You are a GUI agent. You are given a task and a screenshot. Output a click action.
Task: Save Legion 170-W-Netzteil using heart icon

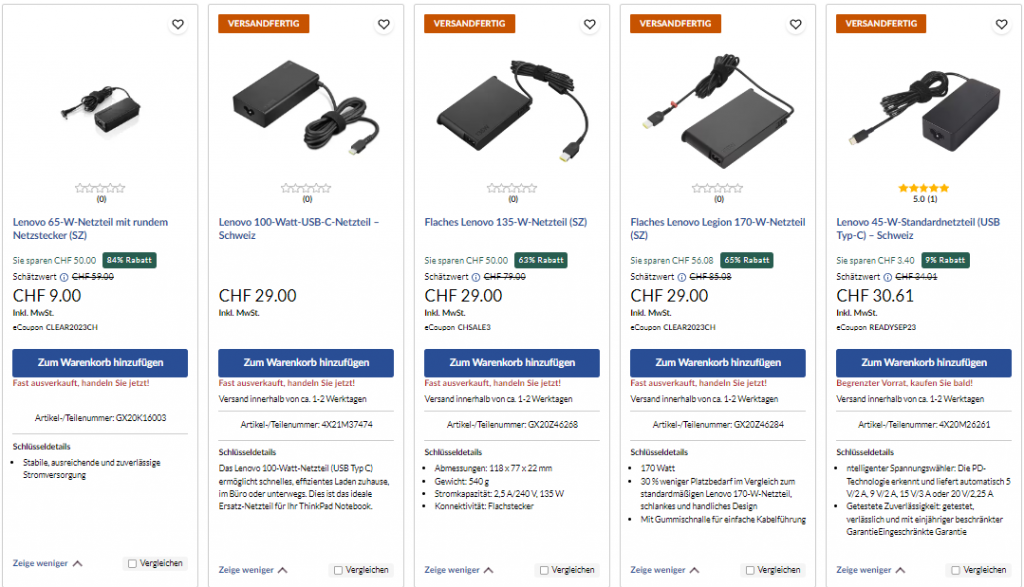(x=795, y=25)
